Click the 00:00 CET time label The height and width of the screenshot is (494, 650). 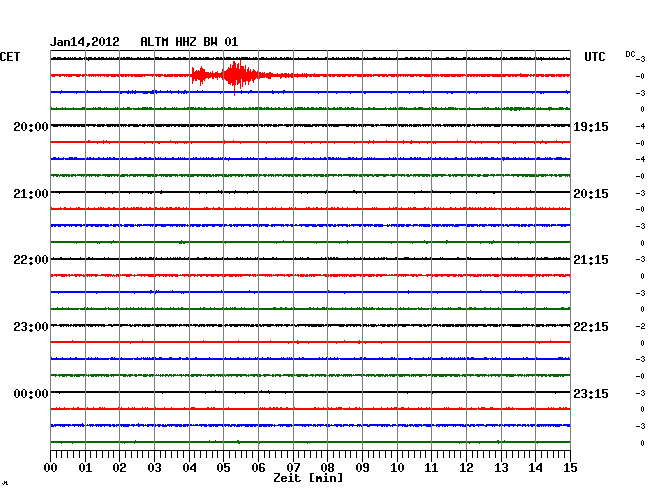pos(31,393)
